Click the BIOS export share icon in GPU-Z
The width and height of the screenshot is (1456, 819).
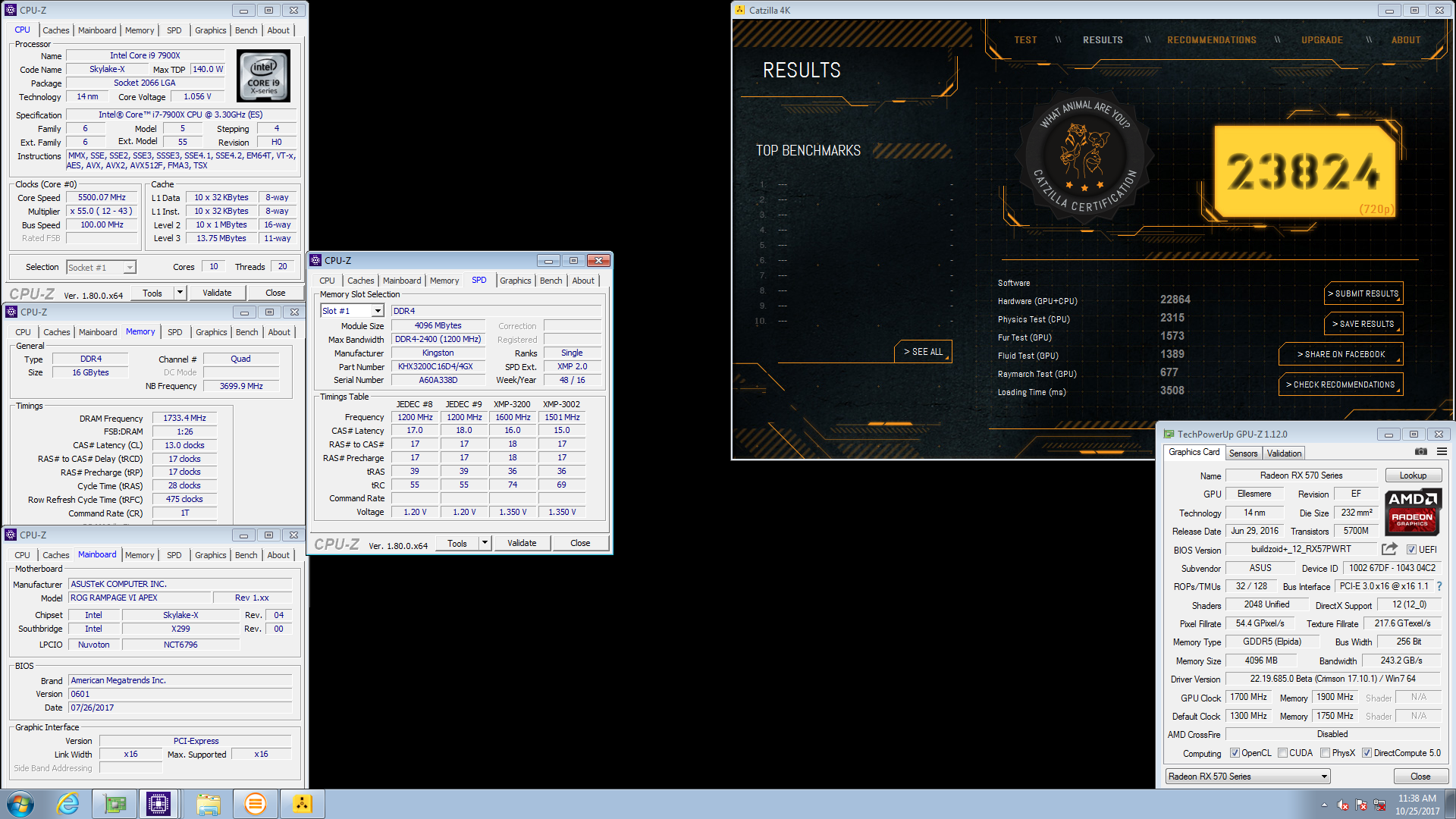point(1389,549)
